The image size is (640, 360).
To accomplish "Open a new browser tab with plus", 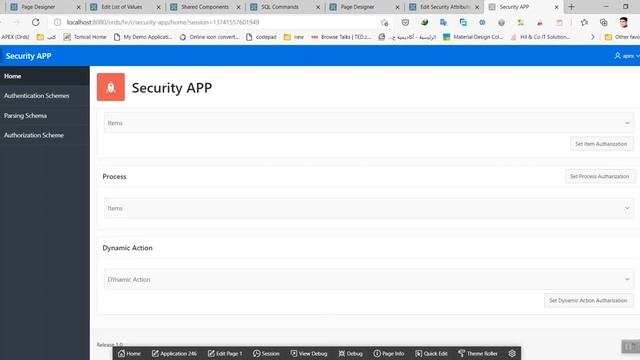I will 571,7.
